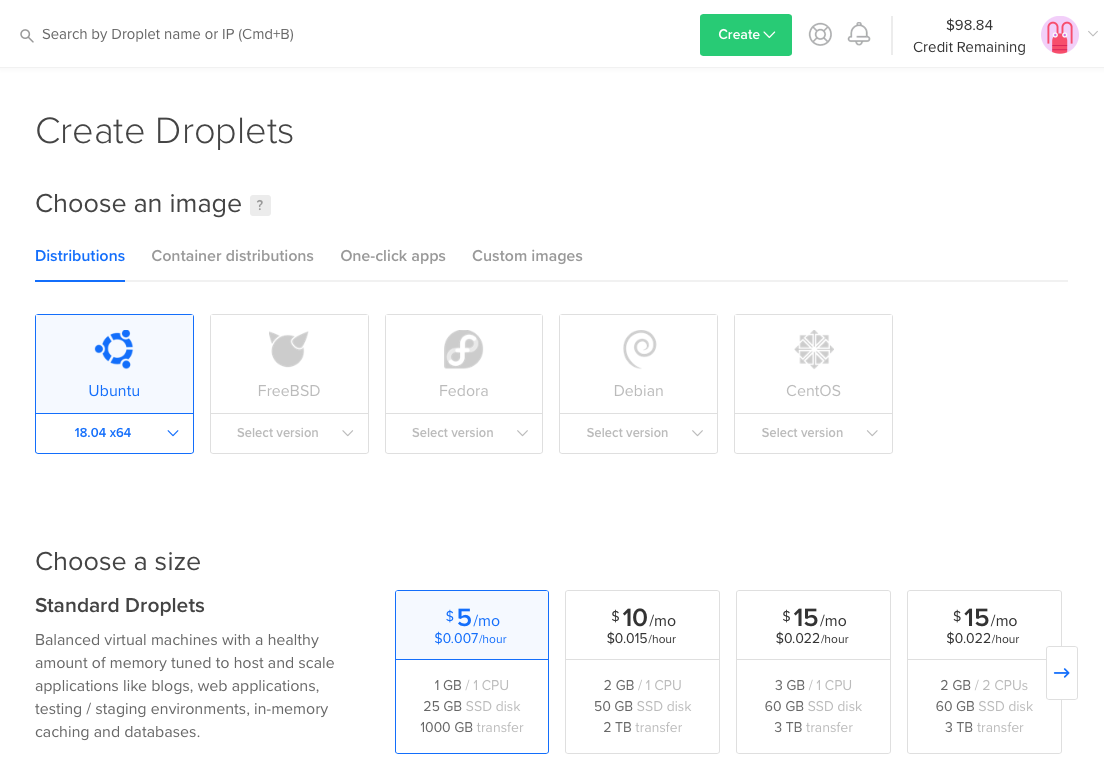Click the help question mark beside Choose an image
1104x771 pixels.
(260, 205)
